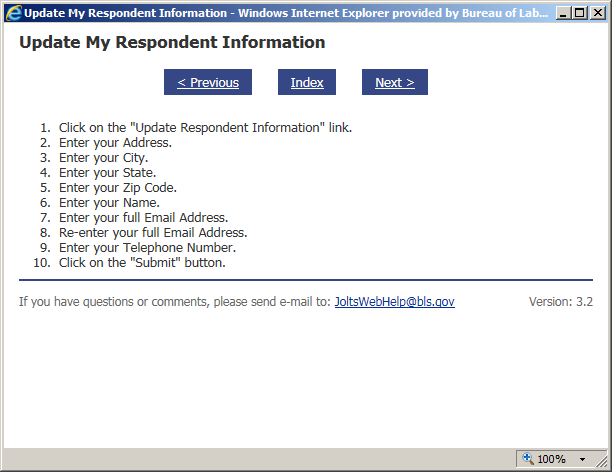Image resolution: width=612 pixels, height=472 pixels.
Task: Click the "Version: 3.2" footer text
Action: [x=560, y=301]
